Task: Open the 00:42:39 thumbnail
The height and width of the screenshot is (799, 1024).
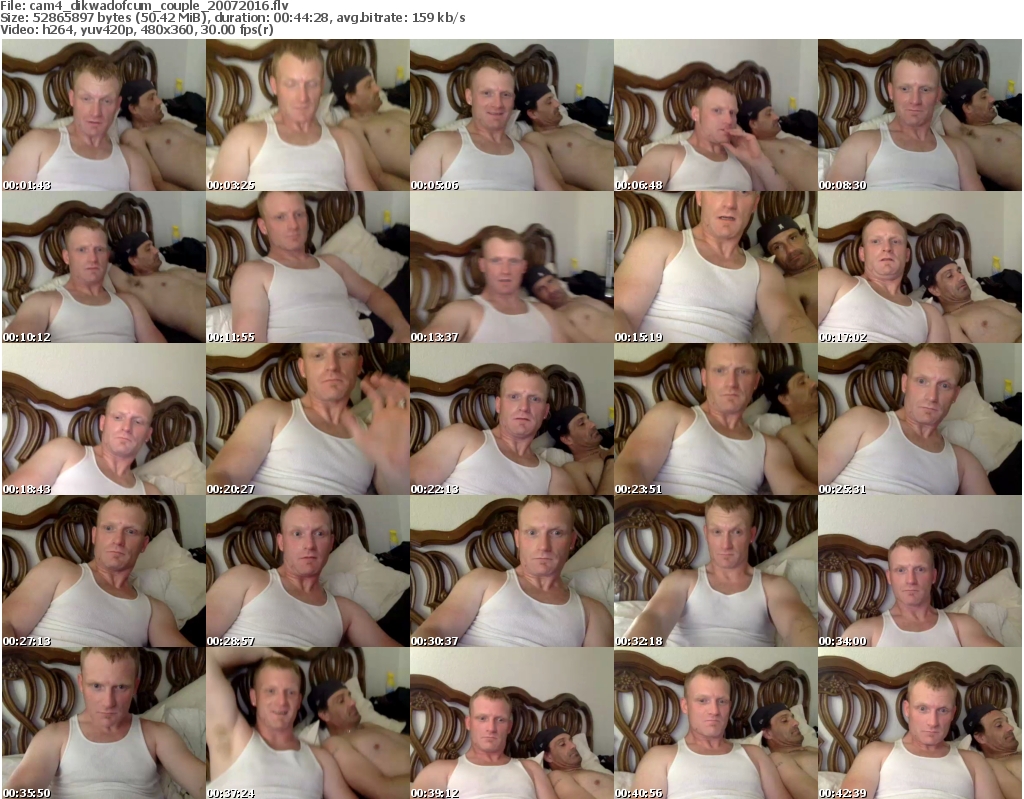Action: pos(920,723)
